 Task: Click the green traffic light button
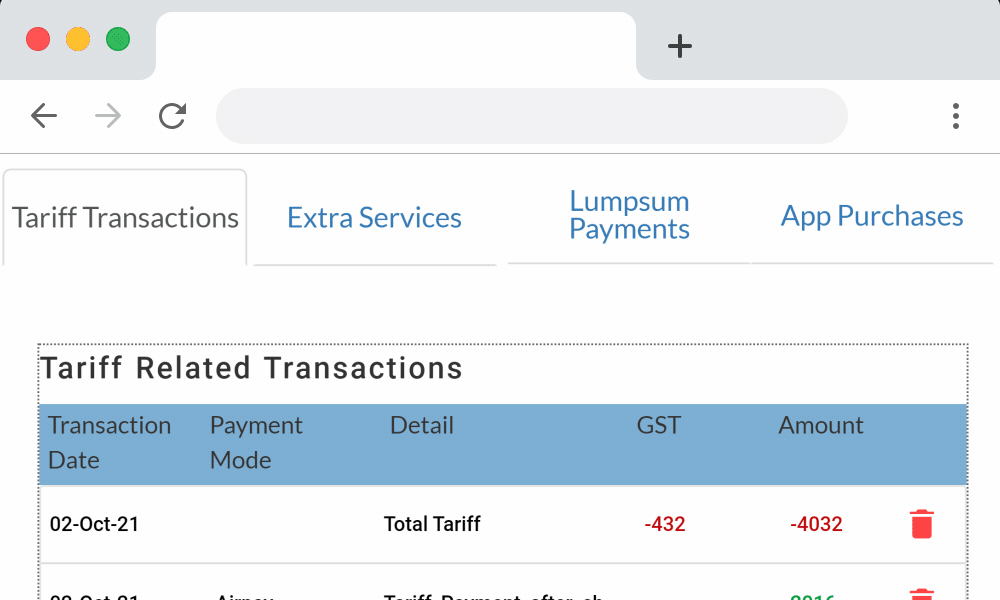pos(118,39)
